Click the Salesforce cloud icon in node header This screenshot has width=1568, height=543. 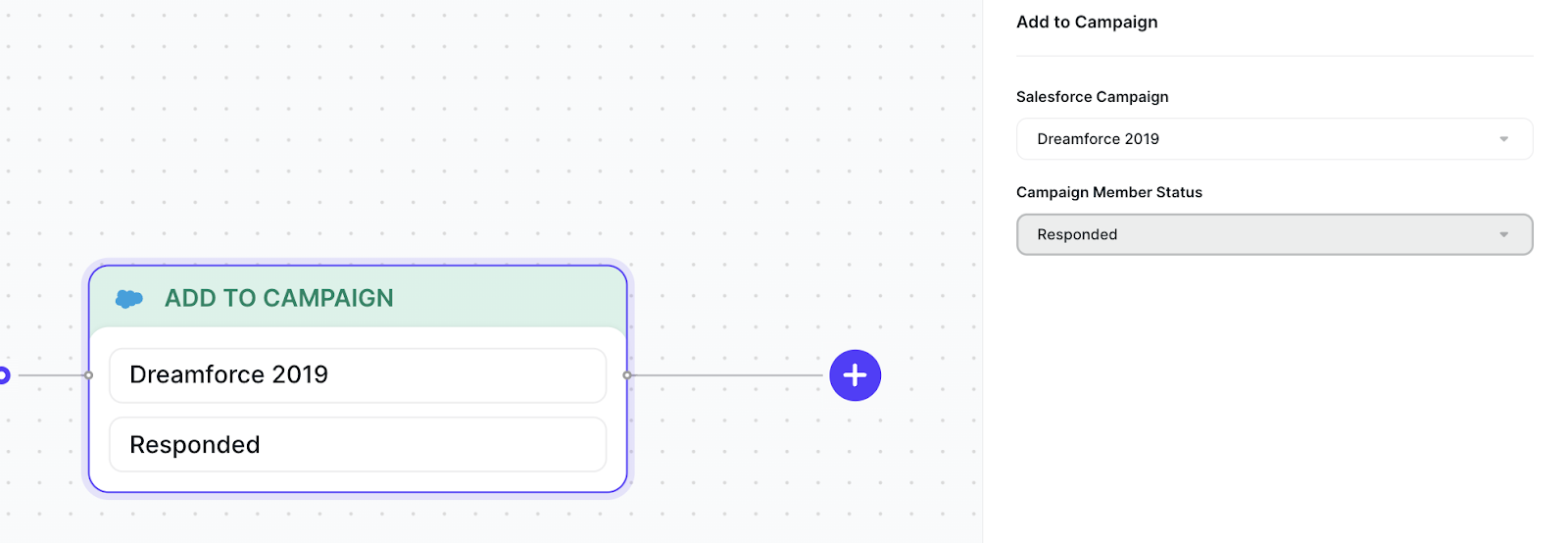pyautogui.click(x=129, y=299)
